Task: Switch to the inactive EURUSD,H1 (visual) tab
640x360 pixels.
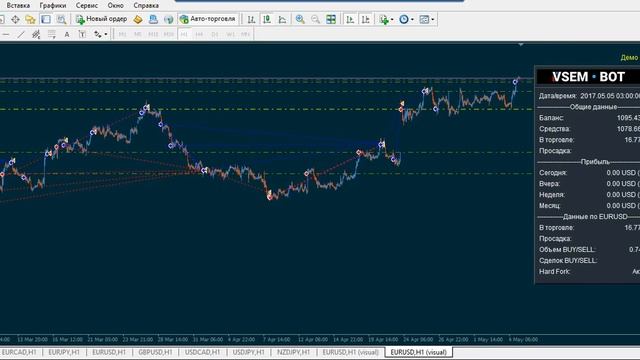Action: pos(351,352)
